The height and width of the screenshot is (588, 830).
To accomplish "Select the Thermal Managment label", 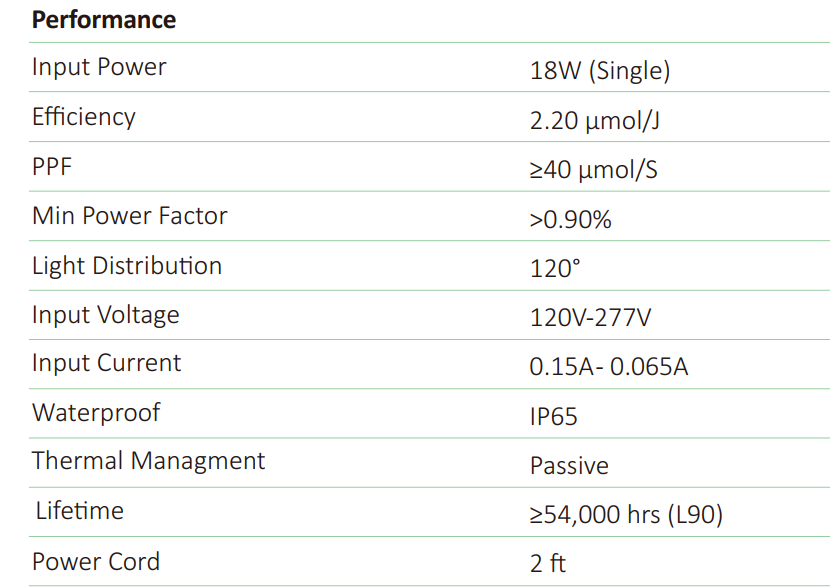I will [149, 461].
